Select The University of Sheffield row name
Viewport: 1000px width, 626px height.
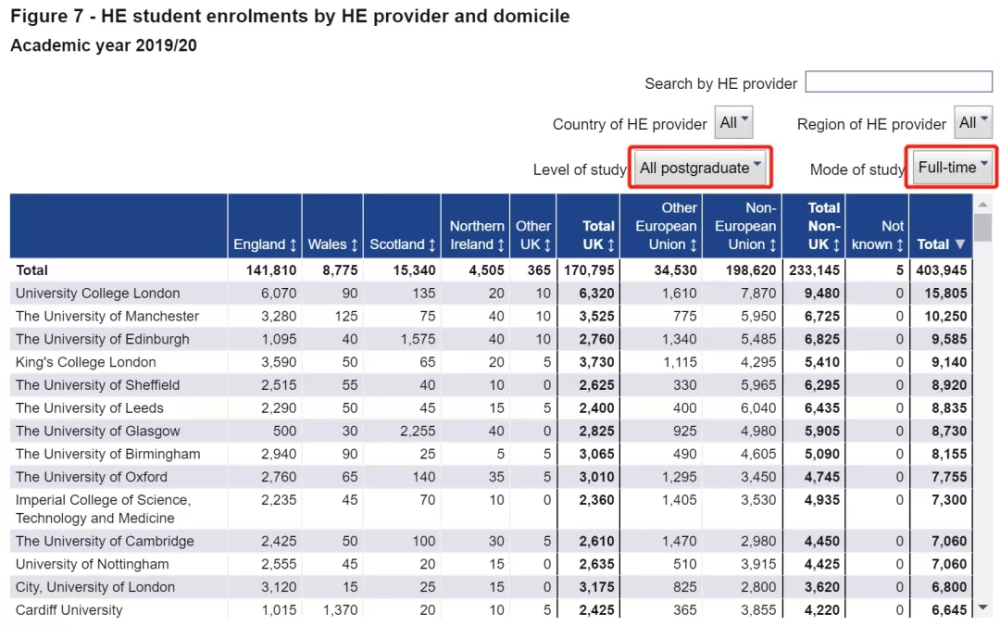point(98,385)
